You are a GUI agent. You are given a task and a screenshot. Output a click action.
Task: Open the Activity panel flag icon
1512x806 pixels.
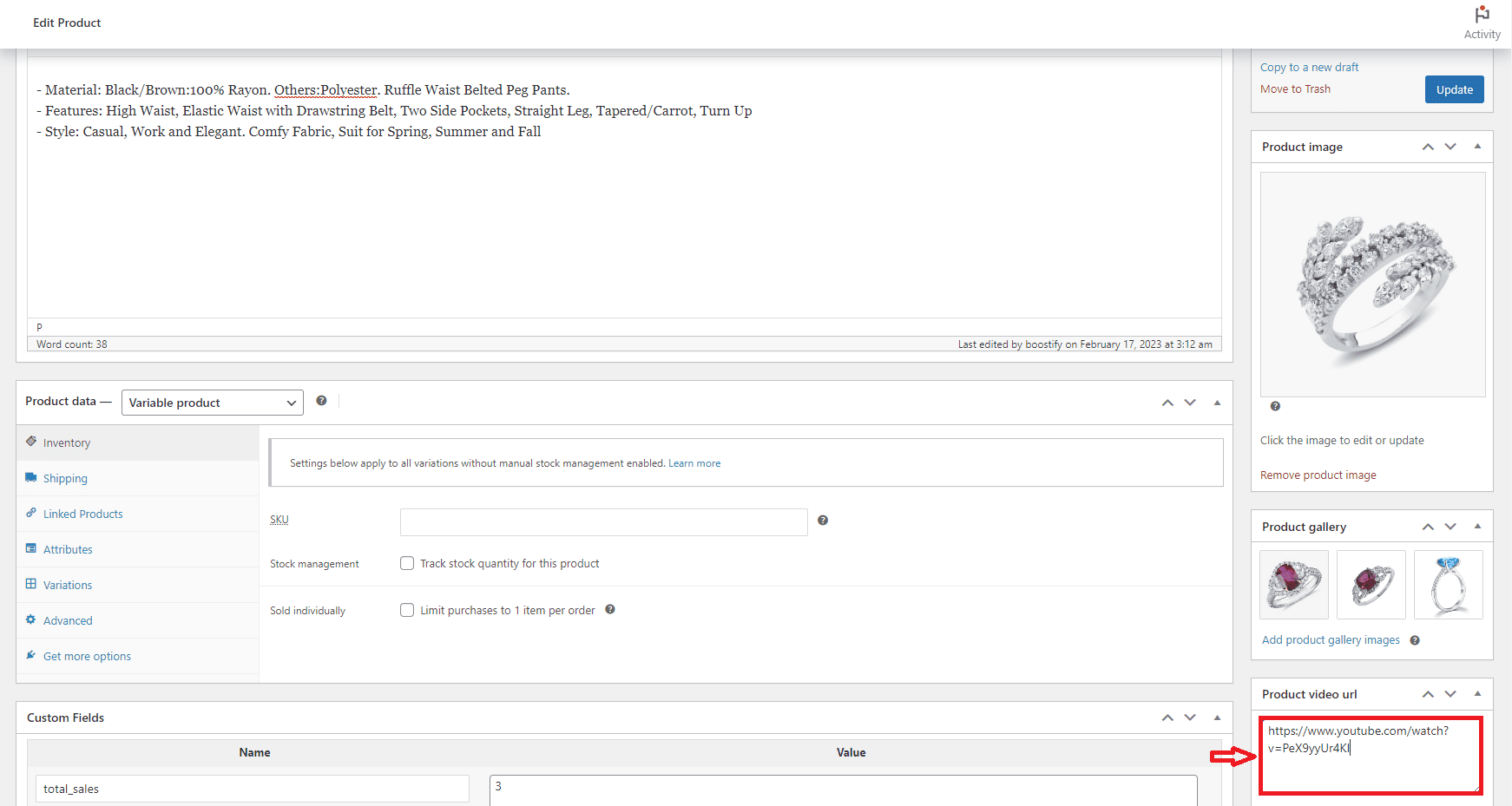1482,15
